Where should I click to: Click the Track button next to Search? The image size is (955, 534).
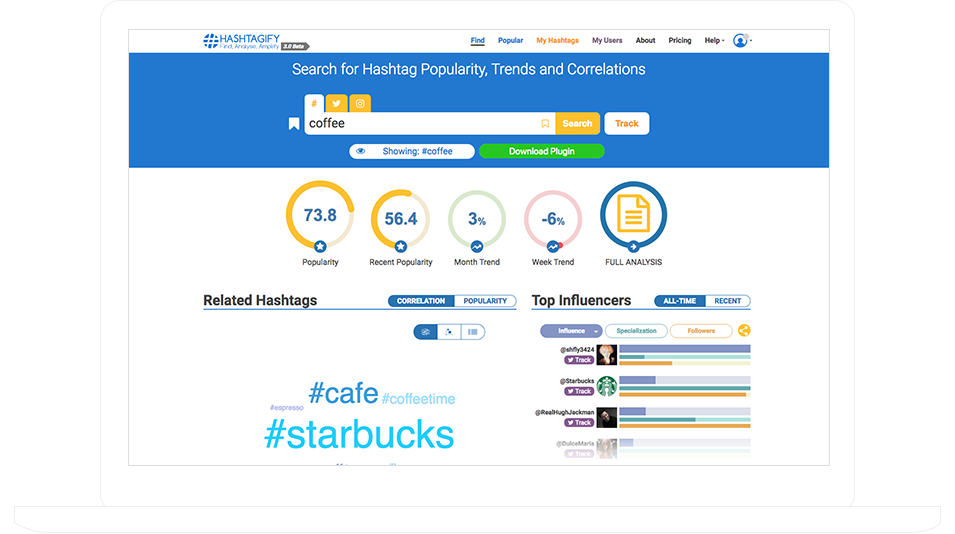tap(627, 124)
